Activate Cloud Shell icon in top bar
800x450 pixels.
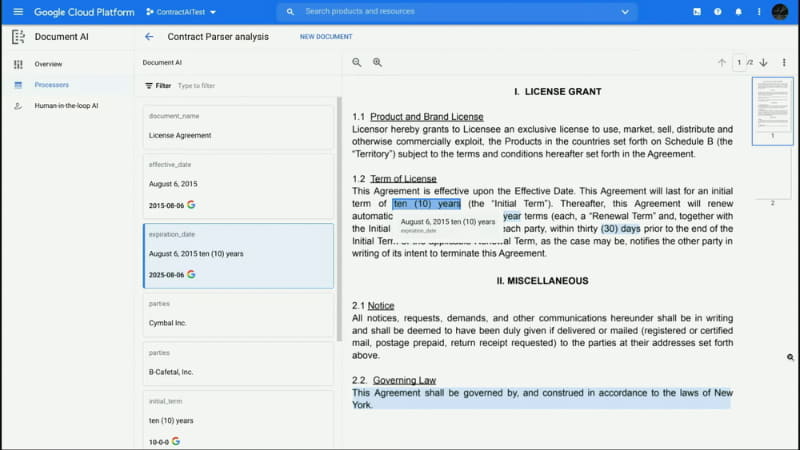click(x=697, y=12)
